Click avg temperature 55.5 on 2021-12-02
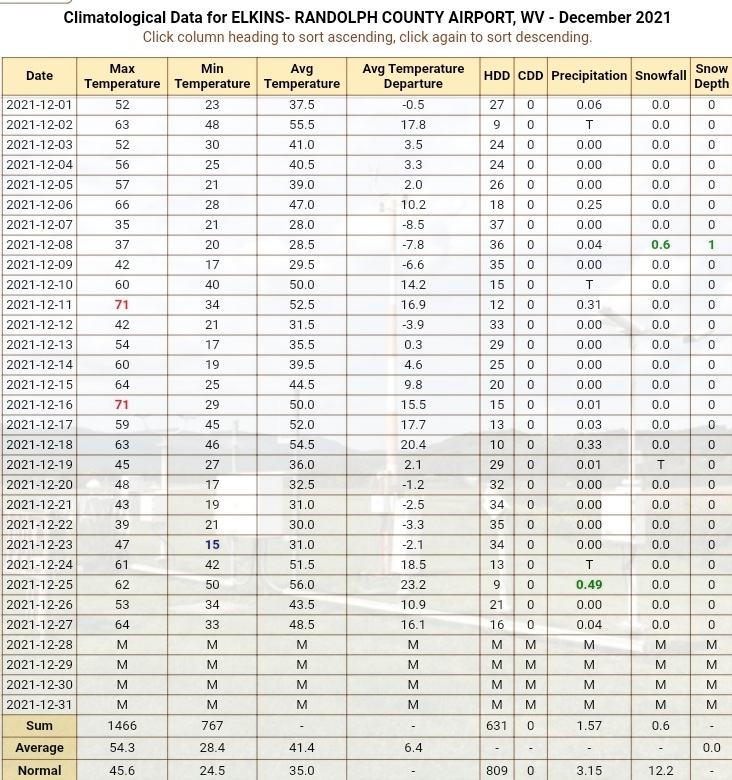Screen dimensions: 732x780 (302, 125)
